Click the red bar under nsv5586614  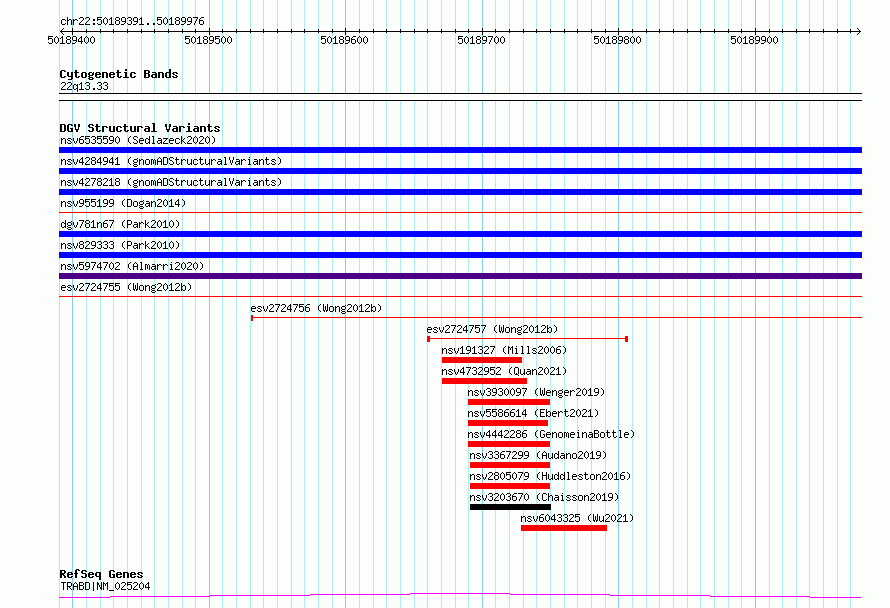click(508, 423)
